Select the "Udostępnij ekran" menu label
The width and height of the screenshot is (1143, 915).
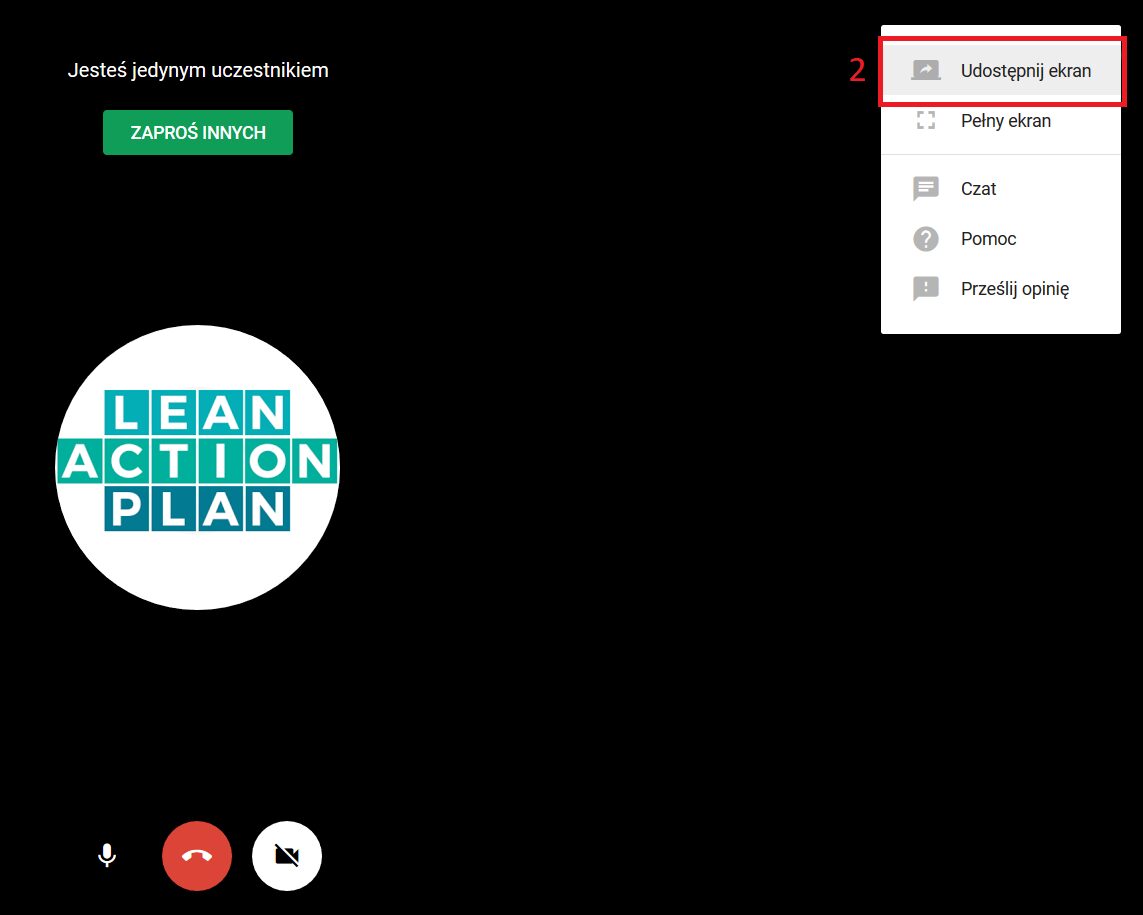pos(1025,71)
